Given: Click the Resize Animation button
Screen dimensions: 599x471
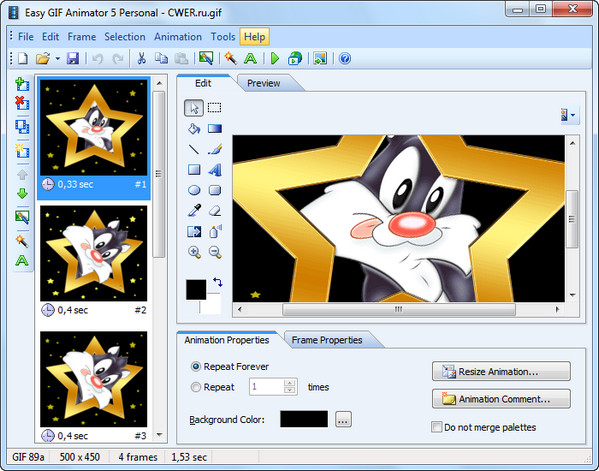Looking at the screenshot, I should tap(501, 371).
